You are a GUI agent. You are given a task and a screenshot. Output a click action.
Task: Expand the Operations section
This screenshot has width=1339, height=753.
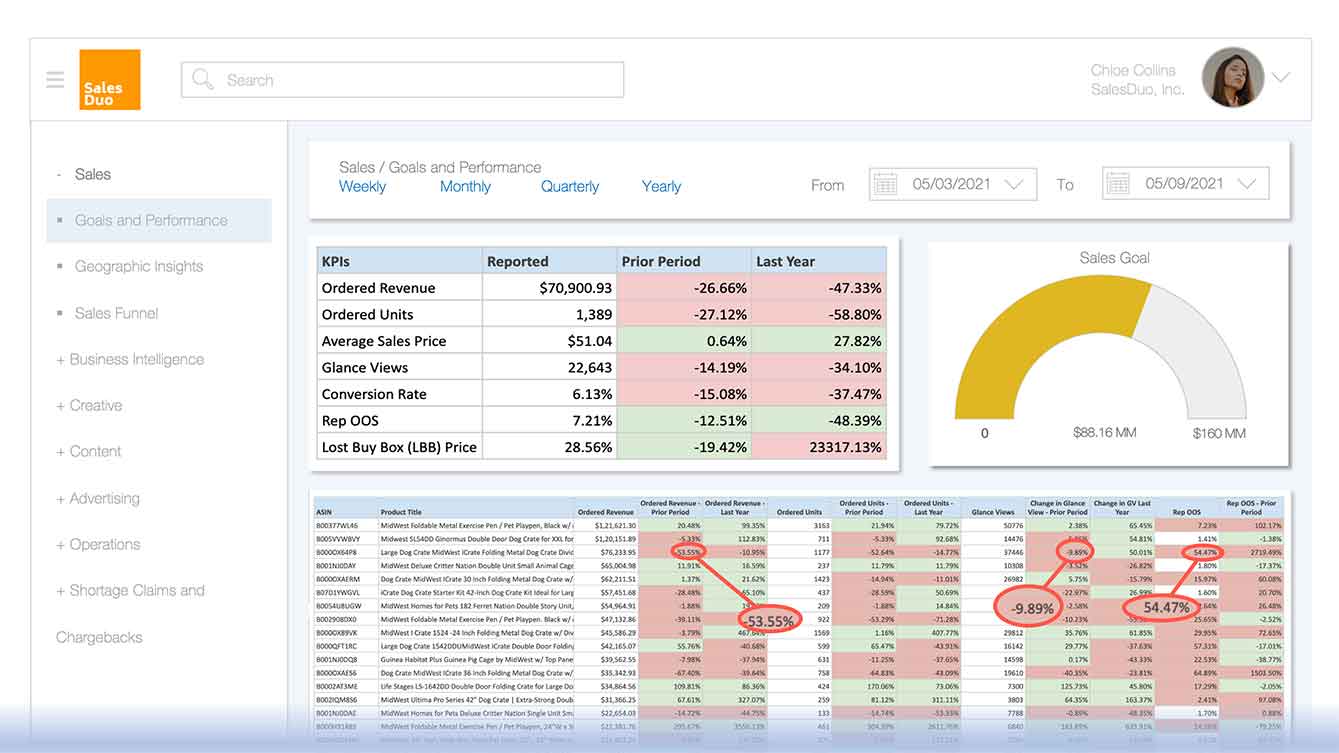[98, 544]
